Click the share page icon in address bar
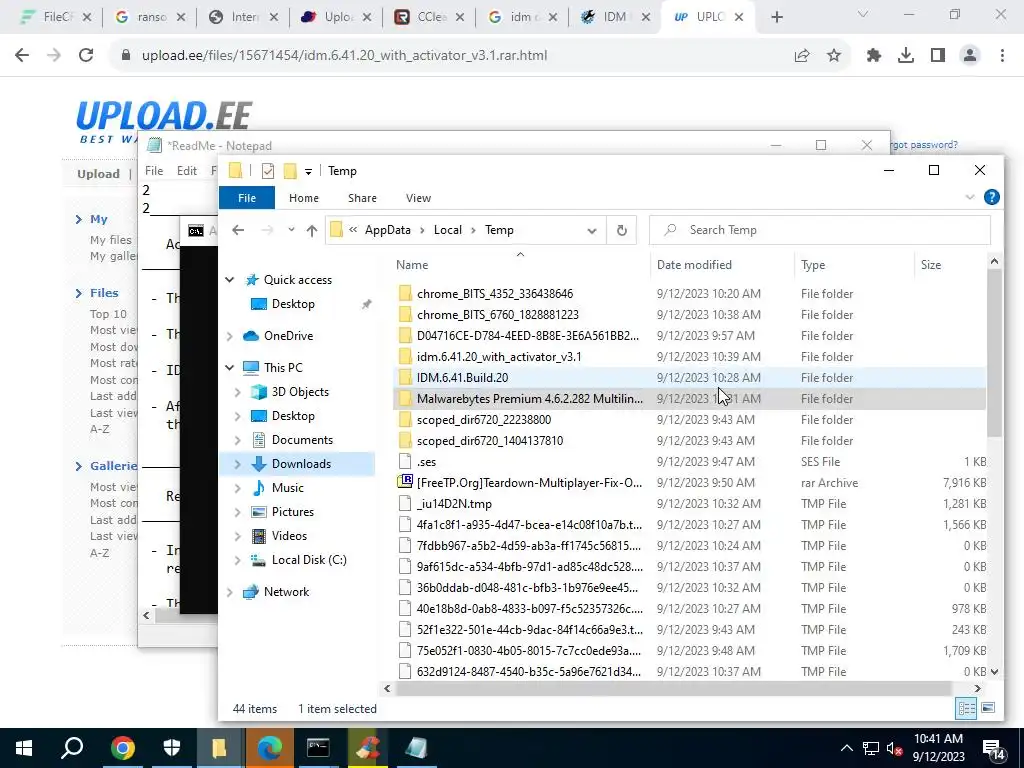Screen dimensions: 1024x768 pyautogui.click(x=802, y=56)
